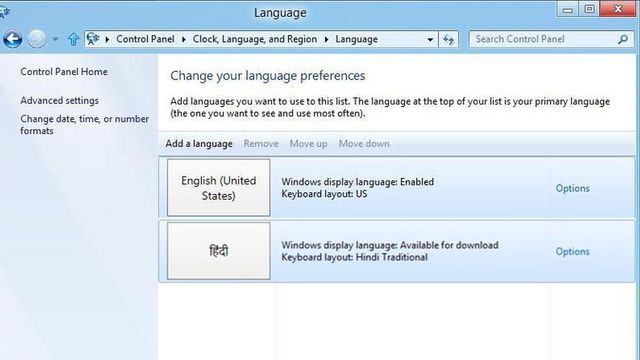This screenshot has height=360, width=640.
Task: Click 'Windows display language: Enabled' text
Action: coord(358,182)
